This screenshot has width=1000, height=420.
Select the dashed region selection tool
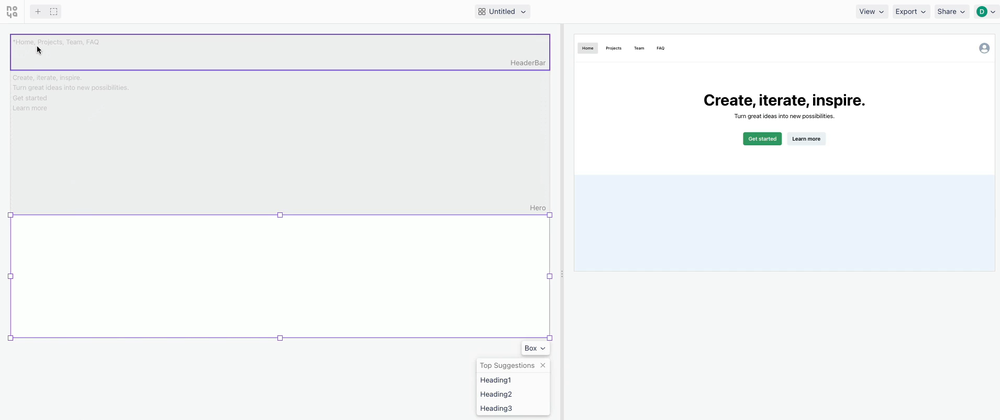point(54,11)
